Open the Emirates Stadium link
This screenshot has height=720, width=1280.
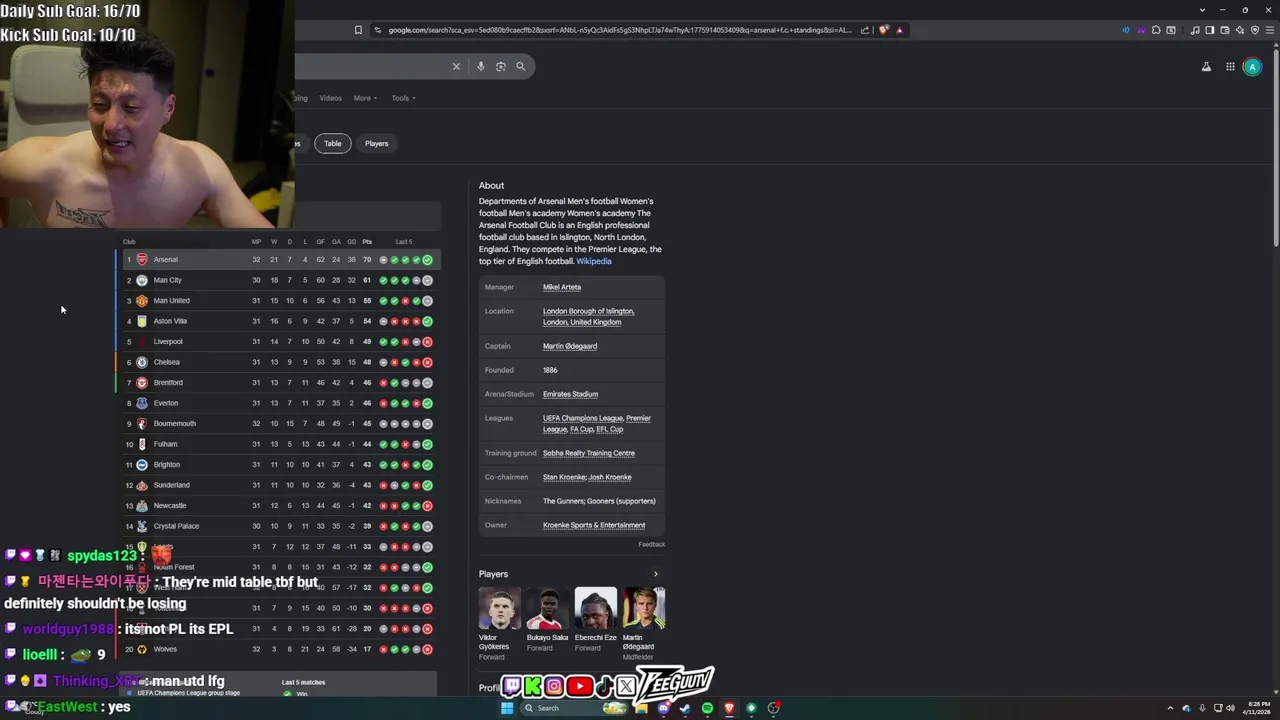[x=570, y=394]
